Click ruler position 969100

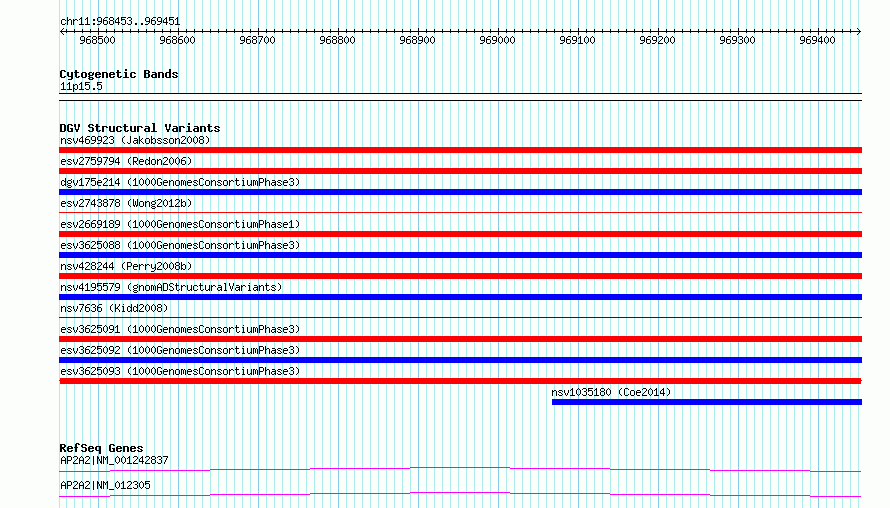577,40
